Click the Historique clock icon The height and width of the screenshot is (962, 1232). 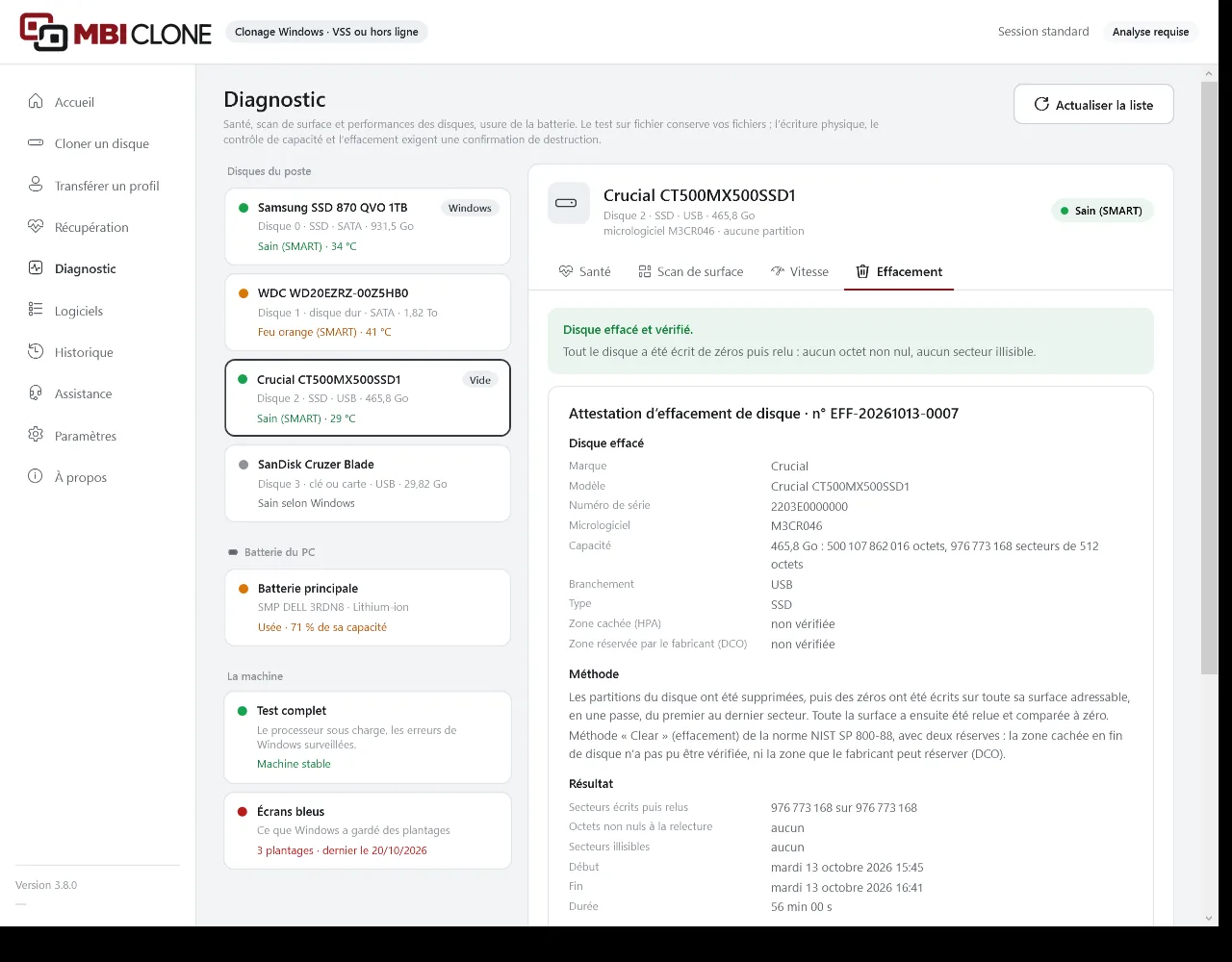point(36,352)
